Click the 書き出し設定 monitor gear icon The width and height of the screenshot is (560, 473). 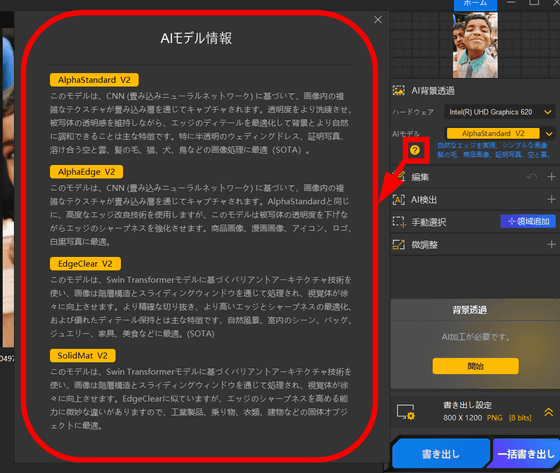(406, 412)
